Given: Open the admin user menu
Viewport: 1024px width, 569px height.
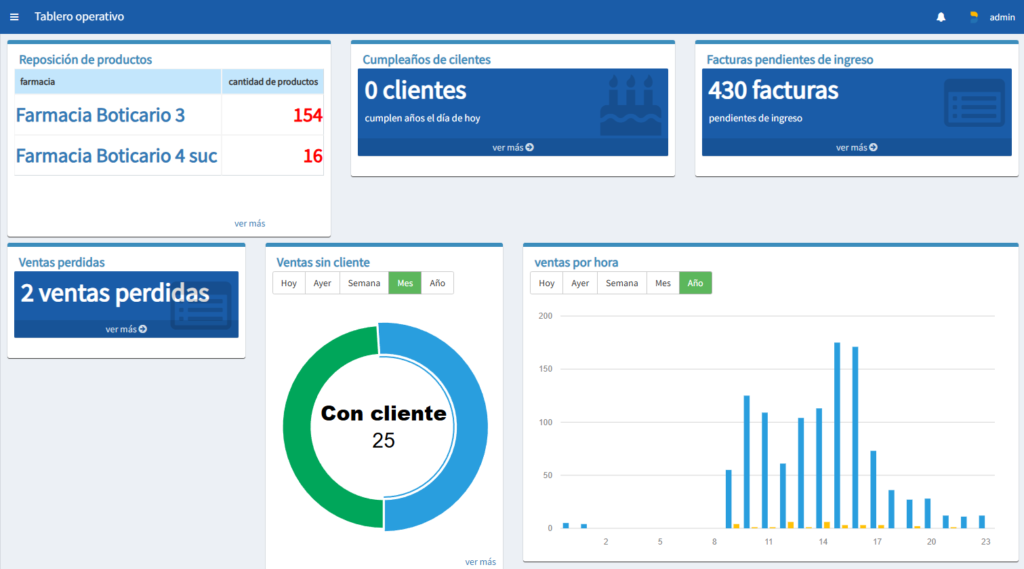Looking at the screenshot, I should (1001, 17).
